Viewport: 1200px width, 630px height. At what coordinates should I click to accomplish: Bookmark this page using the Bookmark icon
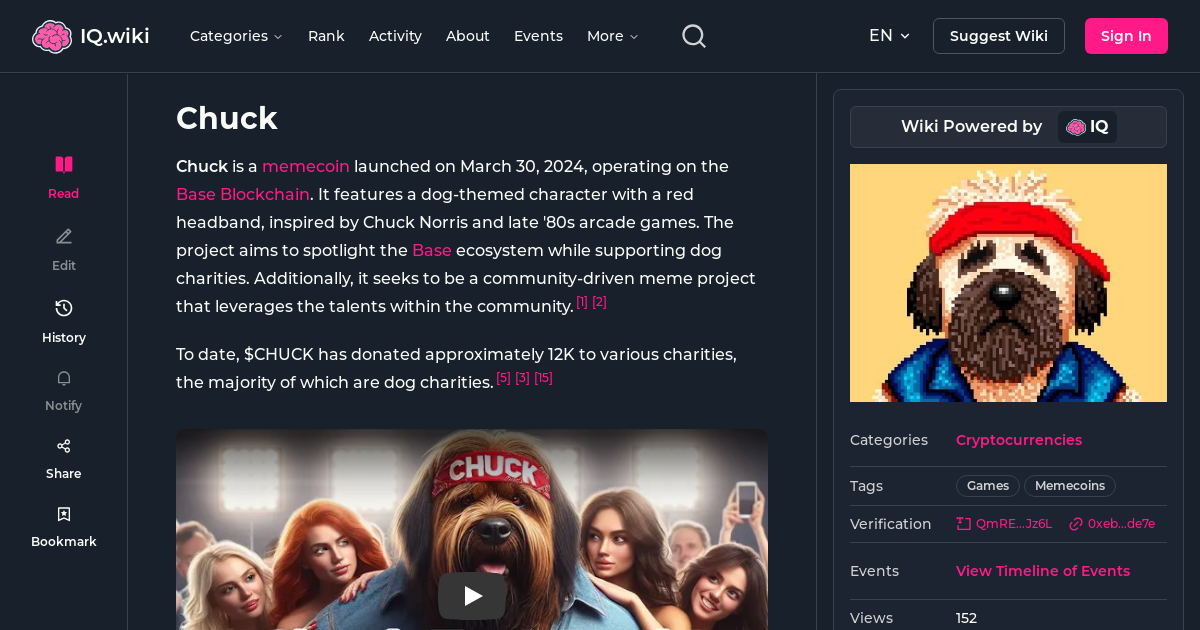click(x=63, y=513)
